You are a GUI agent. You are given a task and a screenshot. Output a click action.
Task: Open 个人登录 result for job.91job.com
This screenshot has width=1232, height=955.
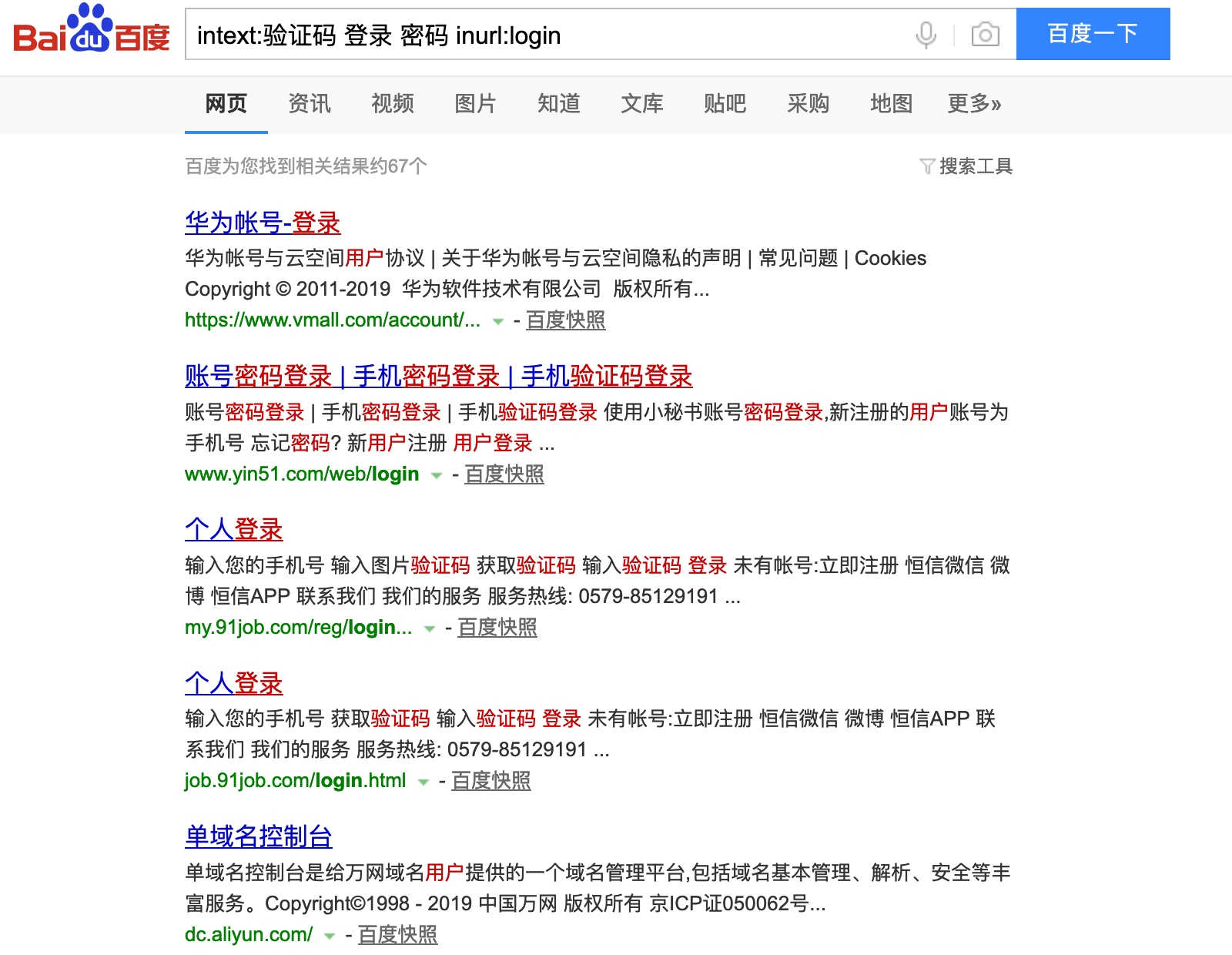234,684
